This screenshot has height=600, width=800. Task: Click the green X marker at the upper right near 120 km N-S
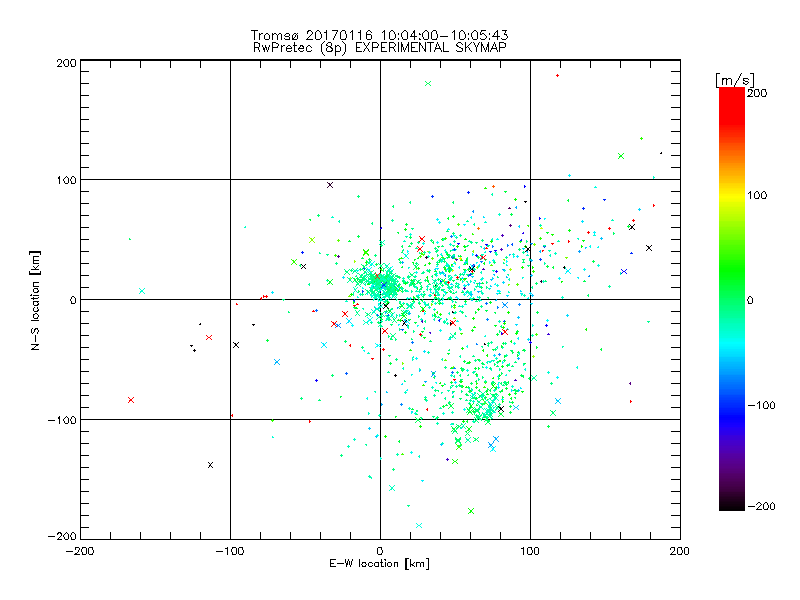point(621,156)
